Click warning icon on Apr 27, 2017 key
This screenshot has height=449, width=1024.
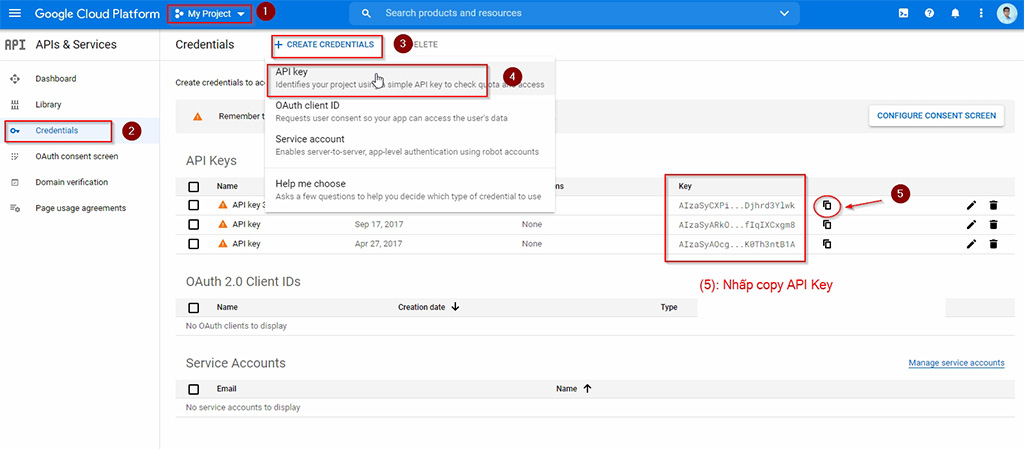223,243
